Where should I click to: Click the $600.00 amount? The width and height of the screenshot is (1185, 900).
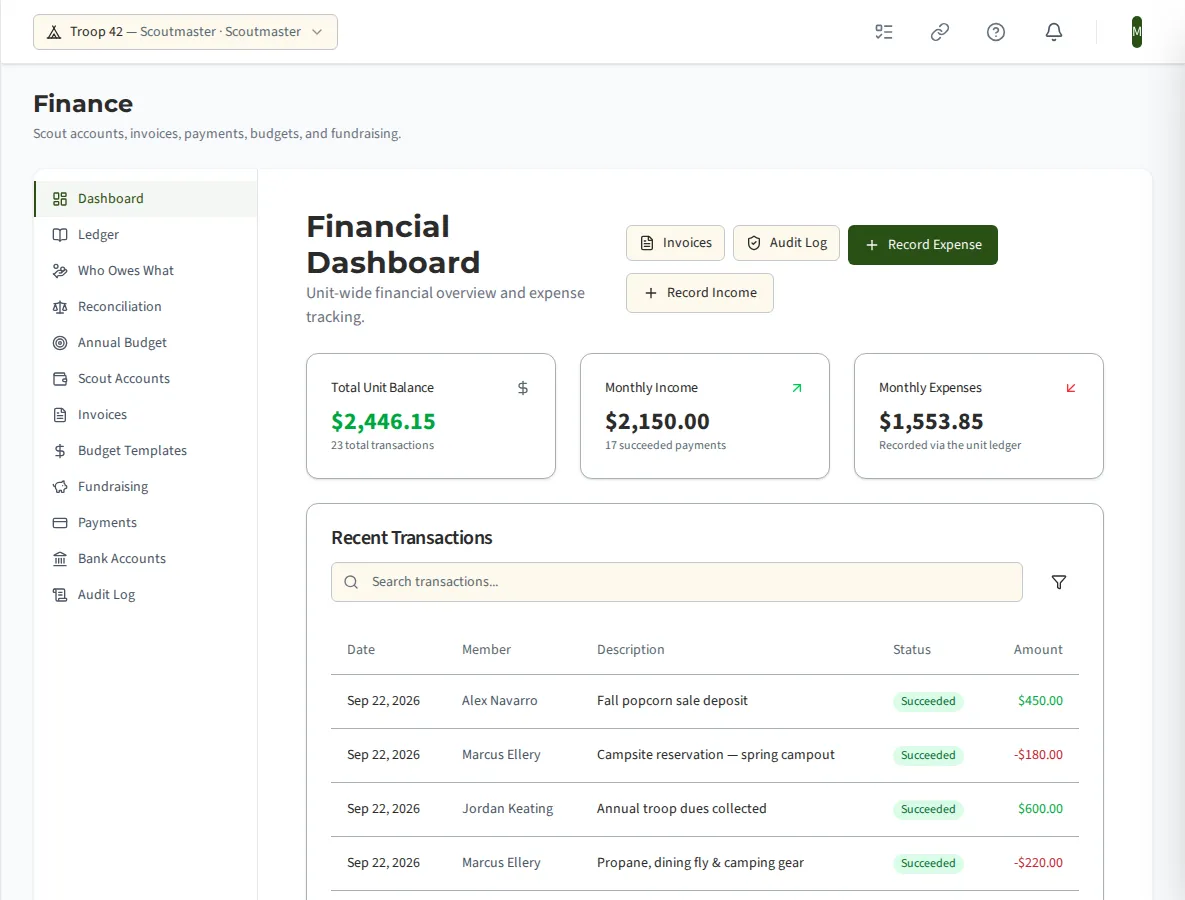[1040, 809]
